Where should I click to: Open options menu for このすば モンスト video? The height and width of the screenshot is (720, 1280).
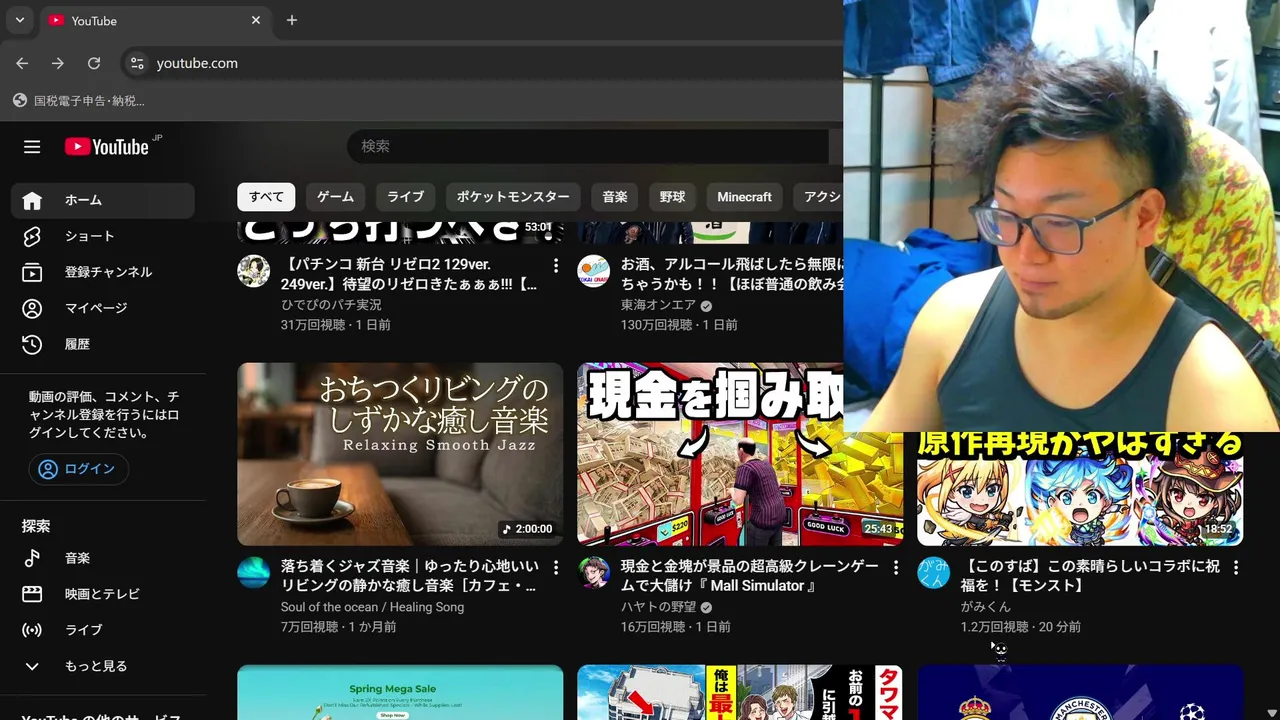[x=1236, y=568]
